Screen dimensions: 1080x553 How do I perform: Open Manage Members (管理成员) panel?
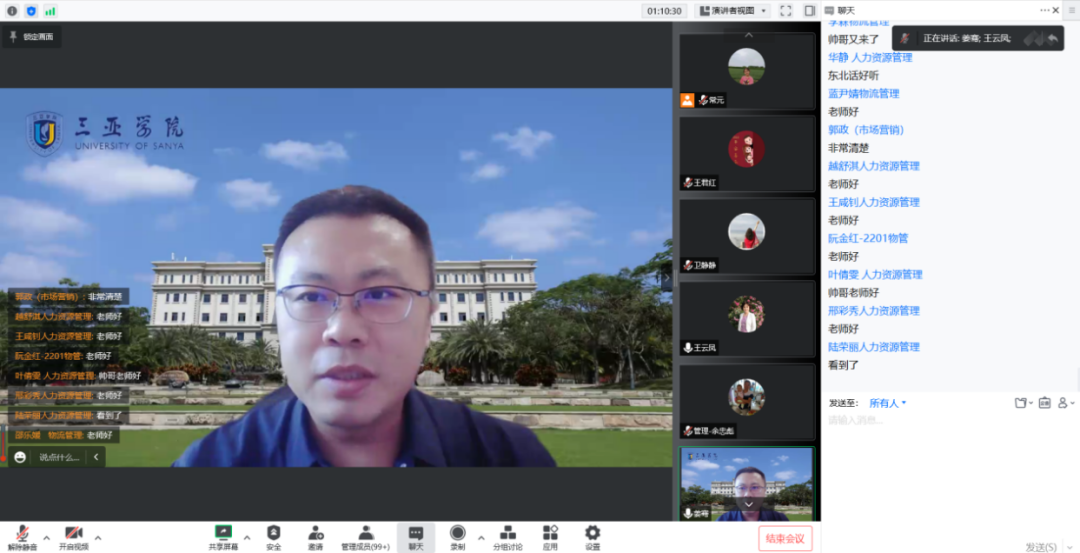tap(366, 536)
